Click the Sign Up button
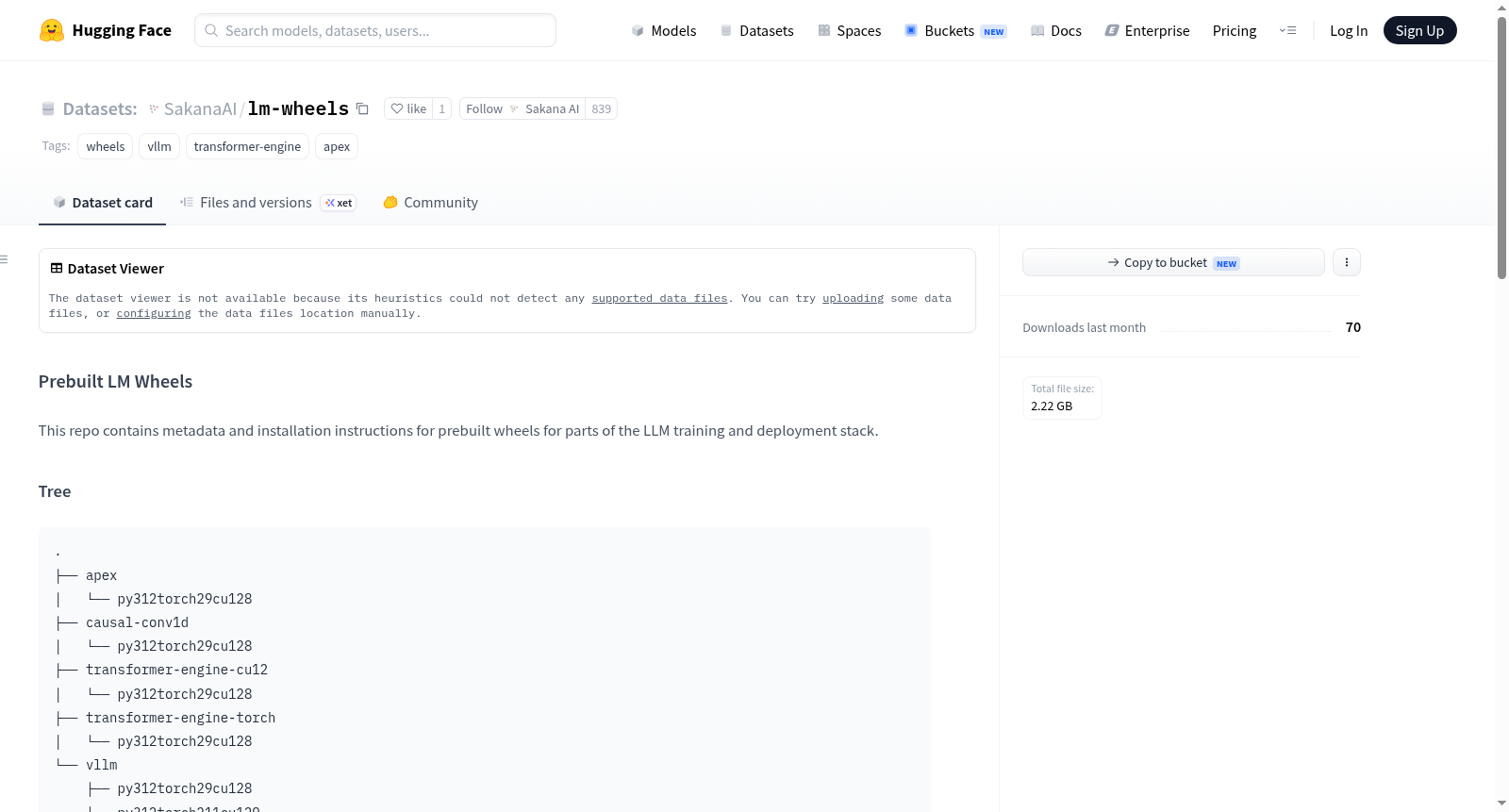1509x812 pixels. pyautogui.click(x=1419, y=30)
